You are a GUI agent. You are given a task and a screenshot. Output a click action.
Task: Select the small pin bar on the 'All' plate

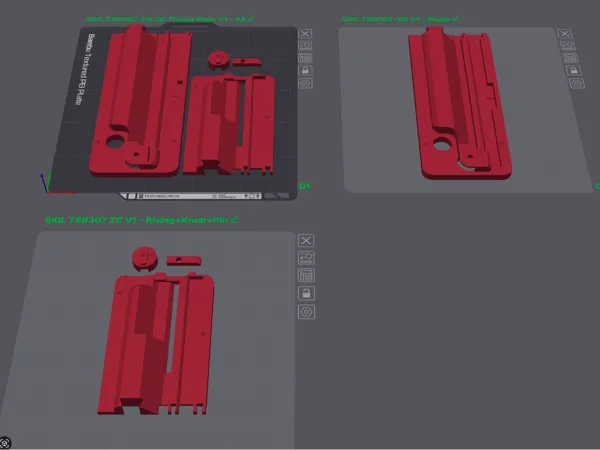(x=247, y=62)
